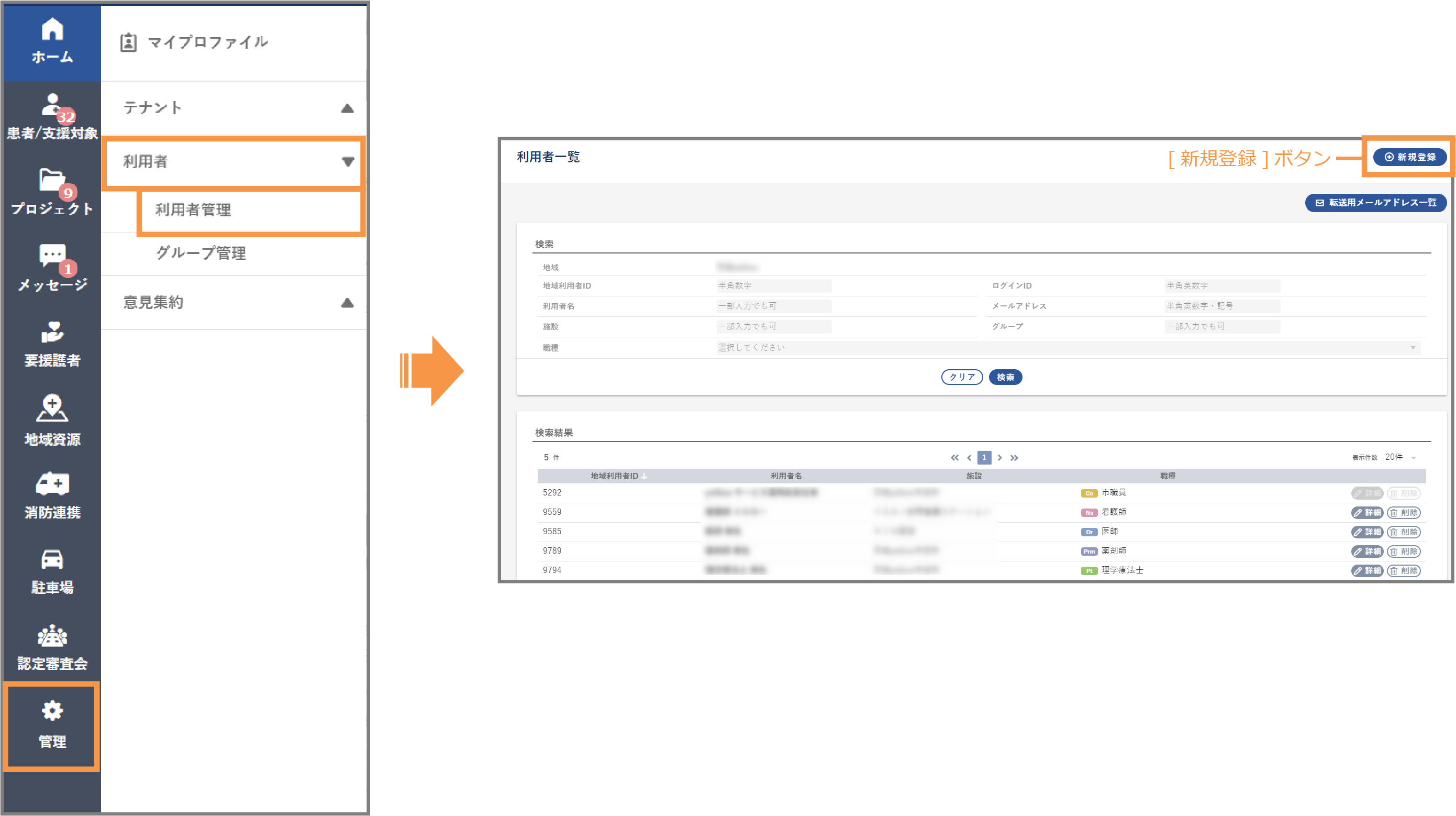Open the 表示件数 20件 dropdown
This screenshot has width=1456, height=816.
tap(1399, 457)
